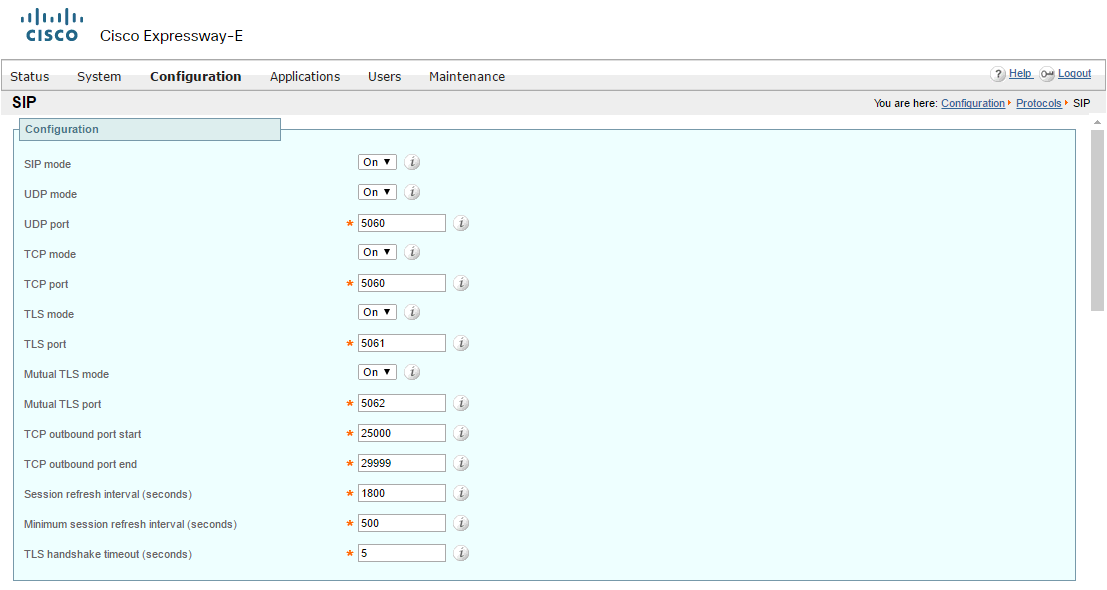Open info icon for UDP mode
Screen dimensions: 1107x590
(x=412, y=192)
